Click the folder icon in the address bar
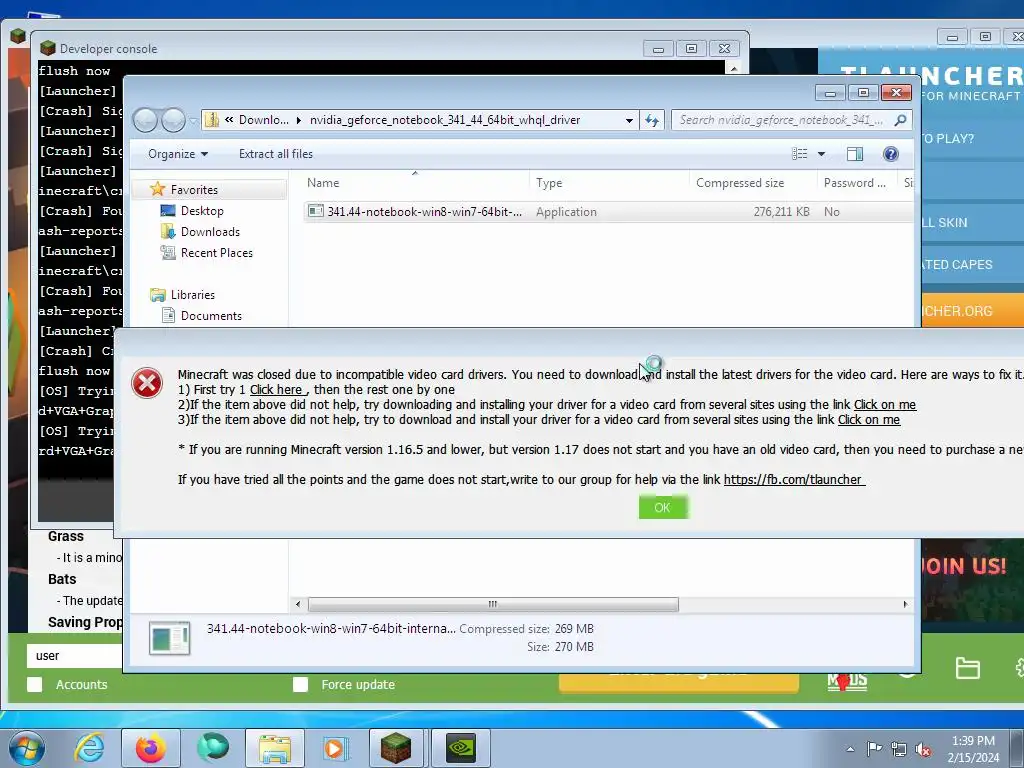This screenshot has width=1024, height=768. (x=212, y=120)
